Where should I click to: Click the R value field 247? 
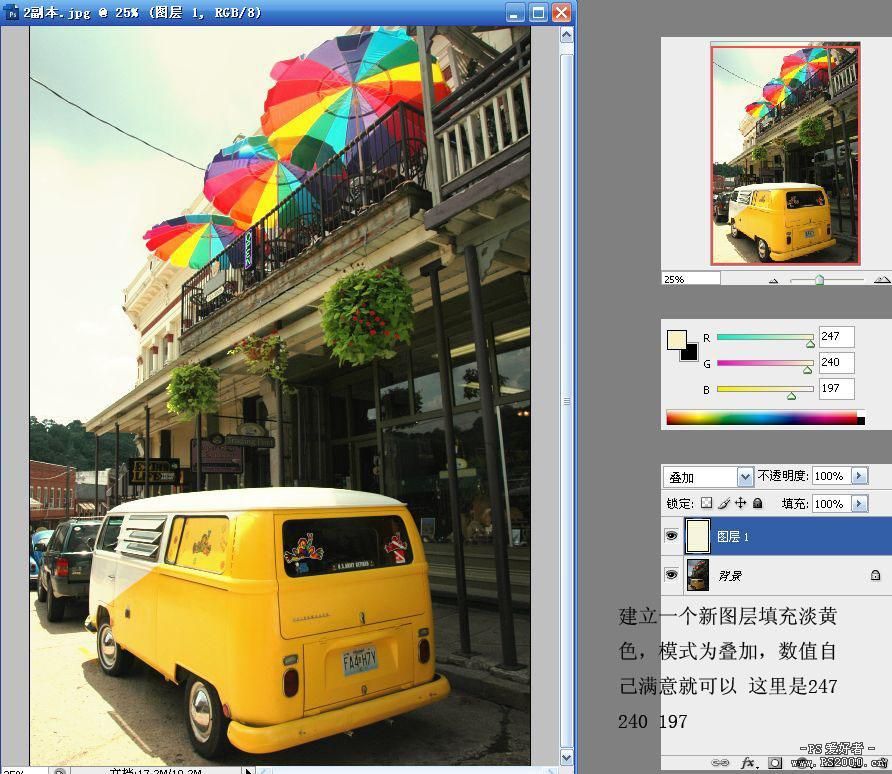pos(836,337)
